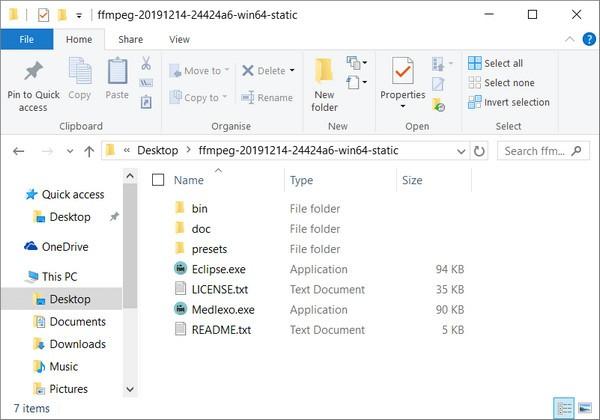This screenshot has width=600, height=420.
Task: Open the recent locations dropdown arrow
Action: [x=70, y=151]
